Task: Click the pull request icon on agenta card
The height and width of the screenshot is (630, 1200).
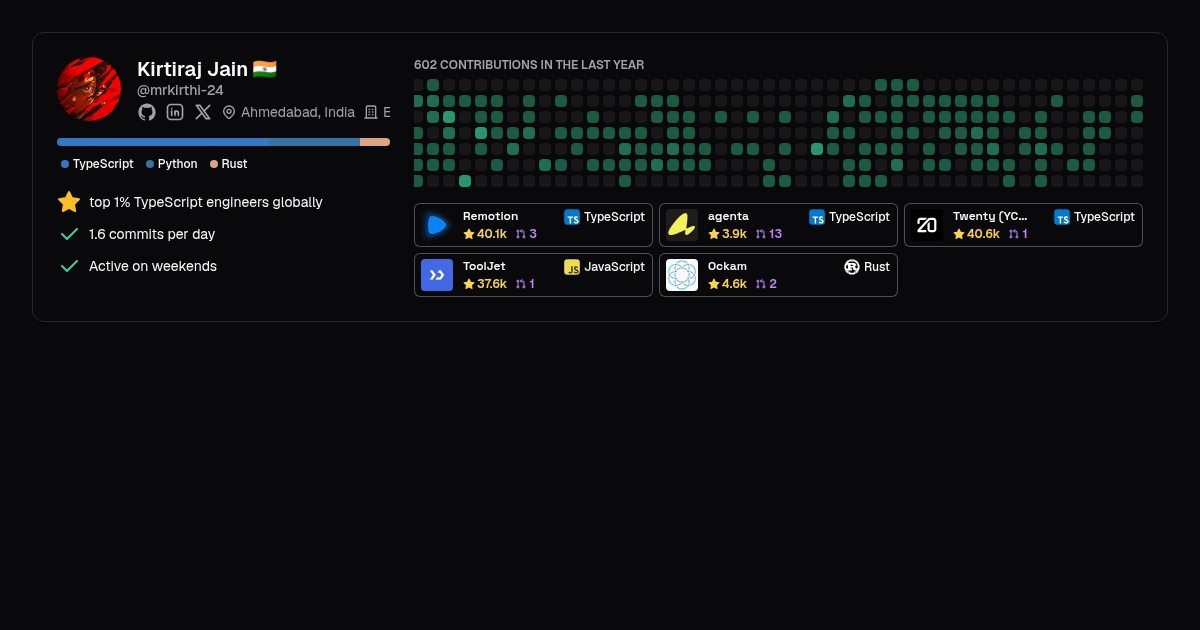Action: (761, 234)
